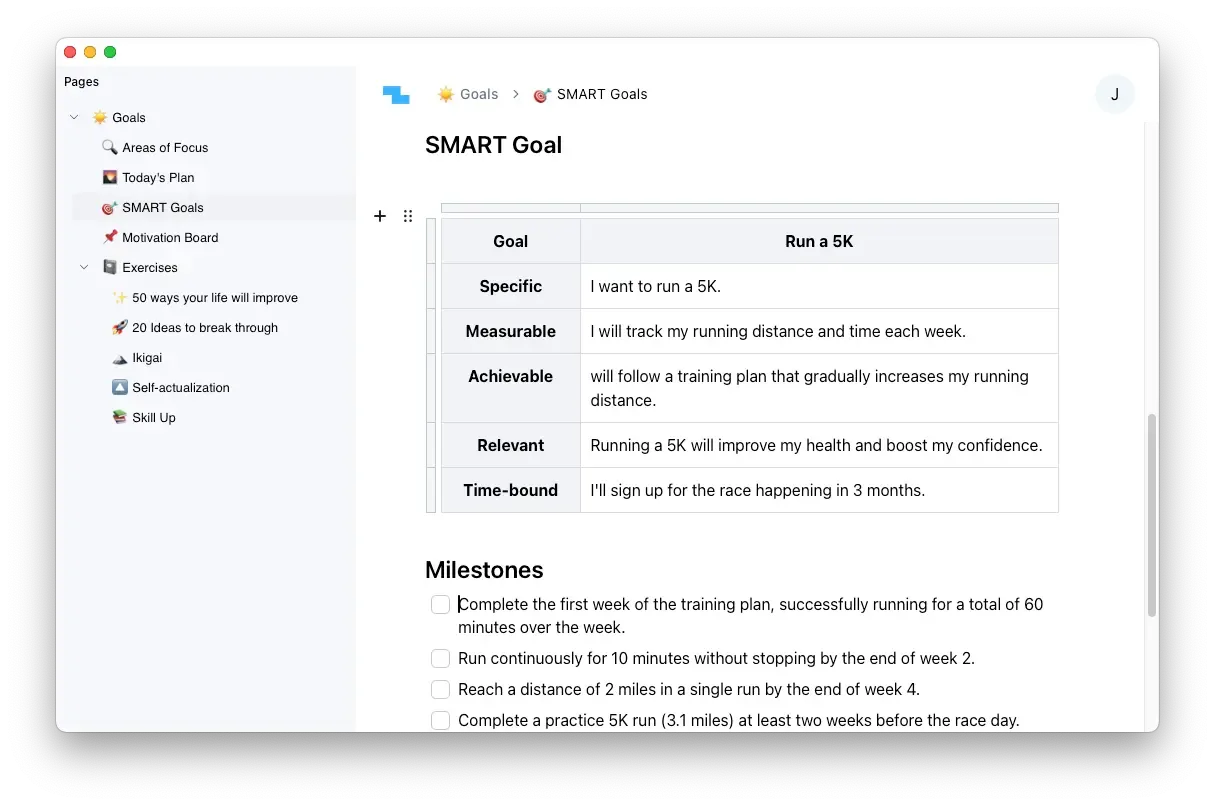Click the notebook icon of Exercises
The image size is (1215, 806).
click(110, 268)
